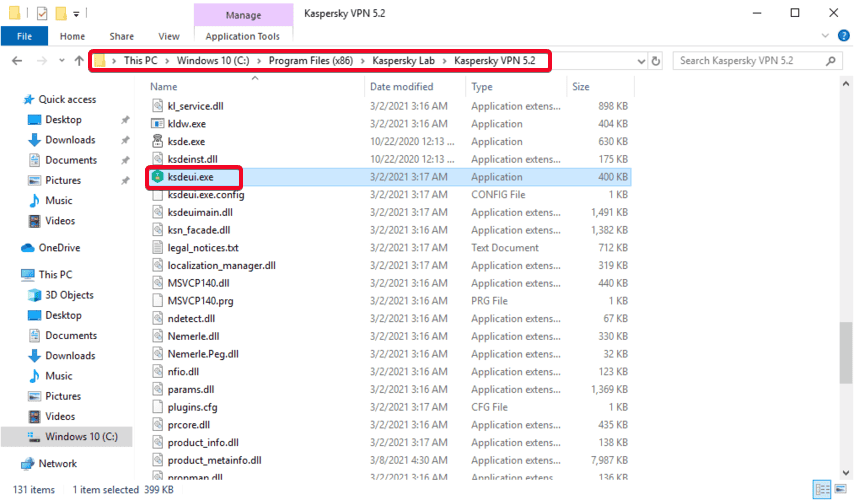Open Videos under Quick access
Screen dimensions: 854x500
59,221
